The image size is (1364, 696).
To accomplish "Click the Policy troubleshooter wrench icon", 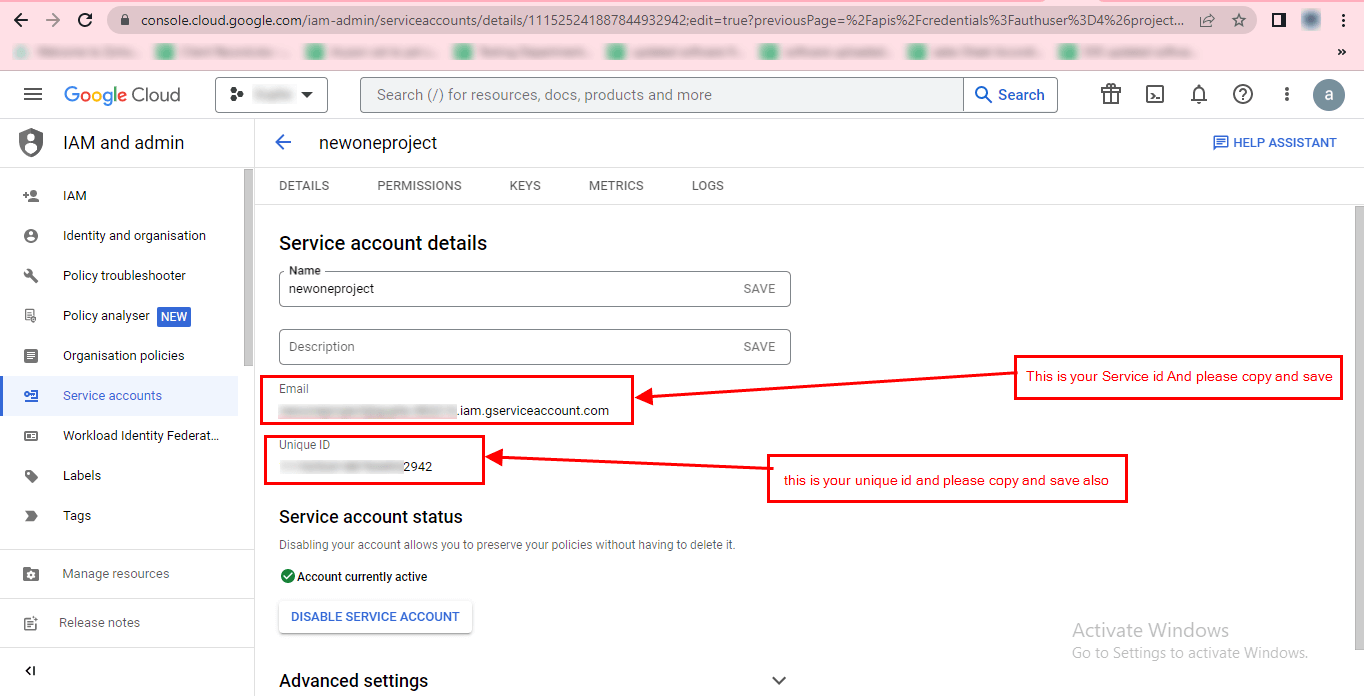I will [31, 276].
